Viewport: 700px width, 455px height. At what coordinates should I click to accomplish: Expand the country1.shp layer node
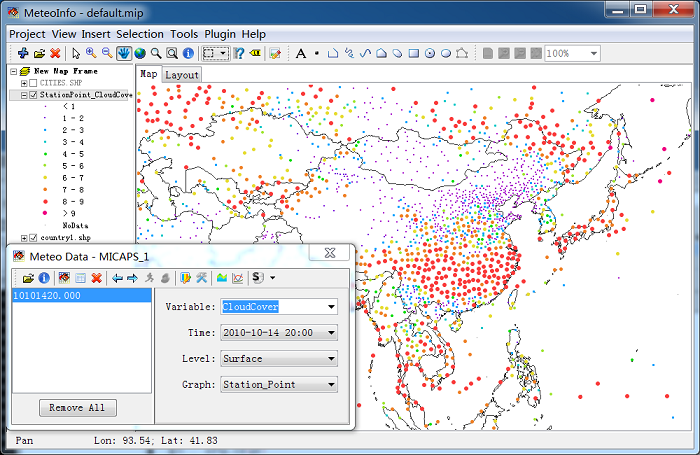coord(24,238)
